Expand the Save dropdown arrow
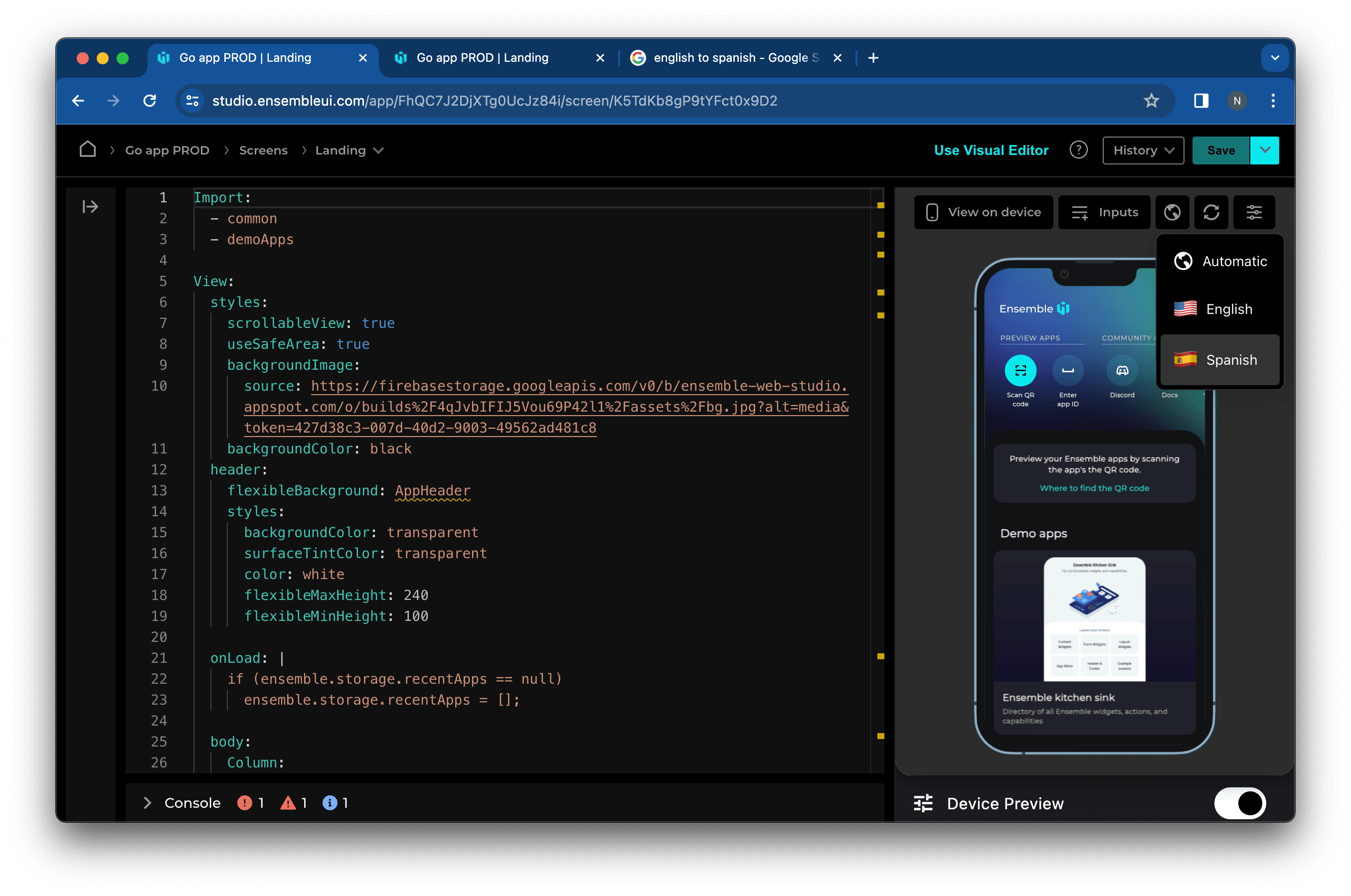This screenshot has width=1351, height=896. [1266, 150]
